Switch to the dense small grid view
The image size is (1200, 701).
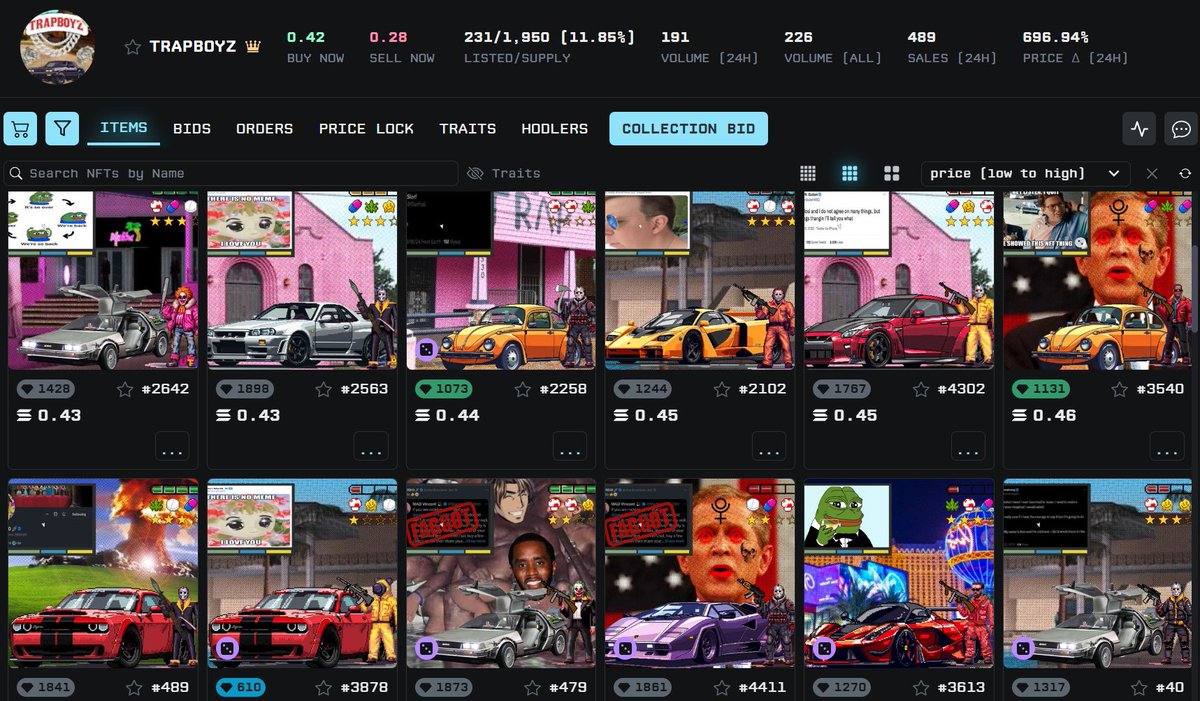[808, 173]
